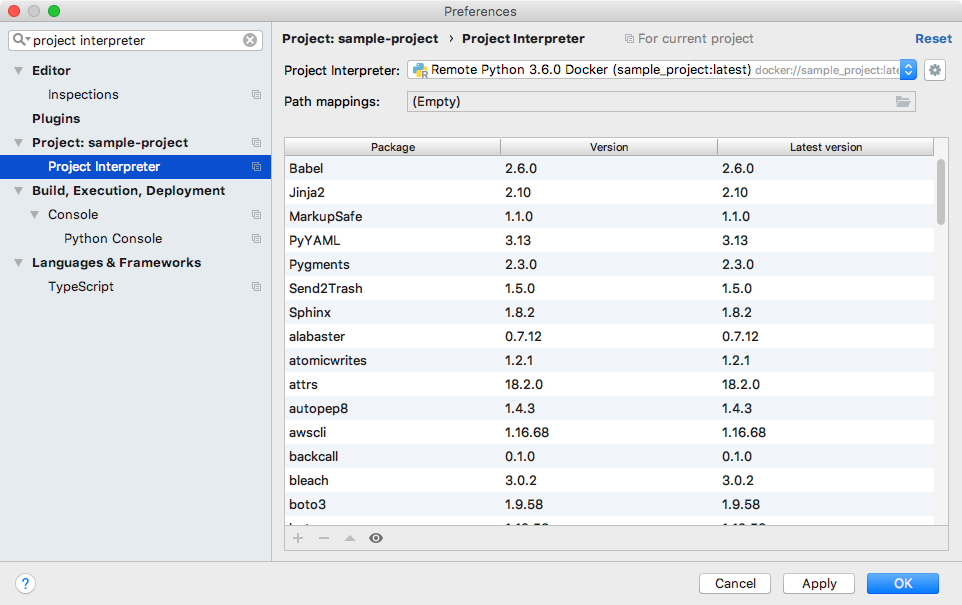Select the PyYAML package row
962x605 pixels.
[x=609, y=240]
